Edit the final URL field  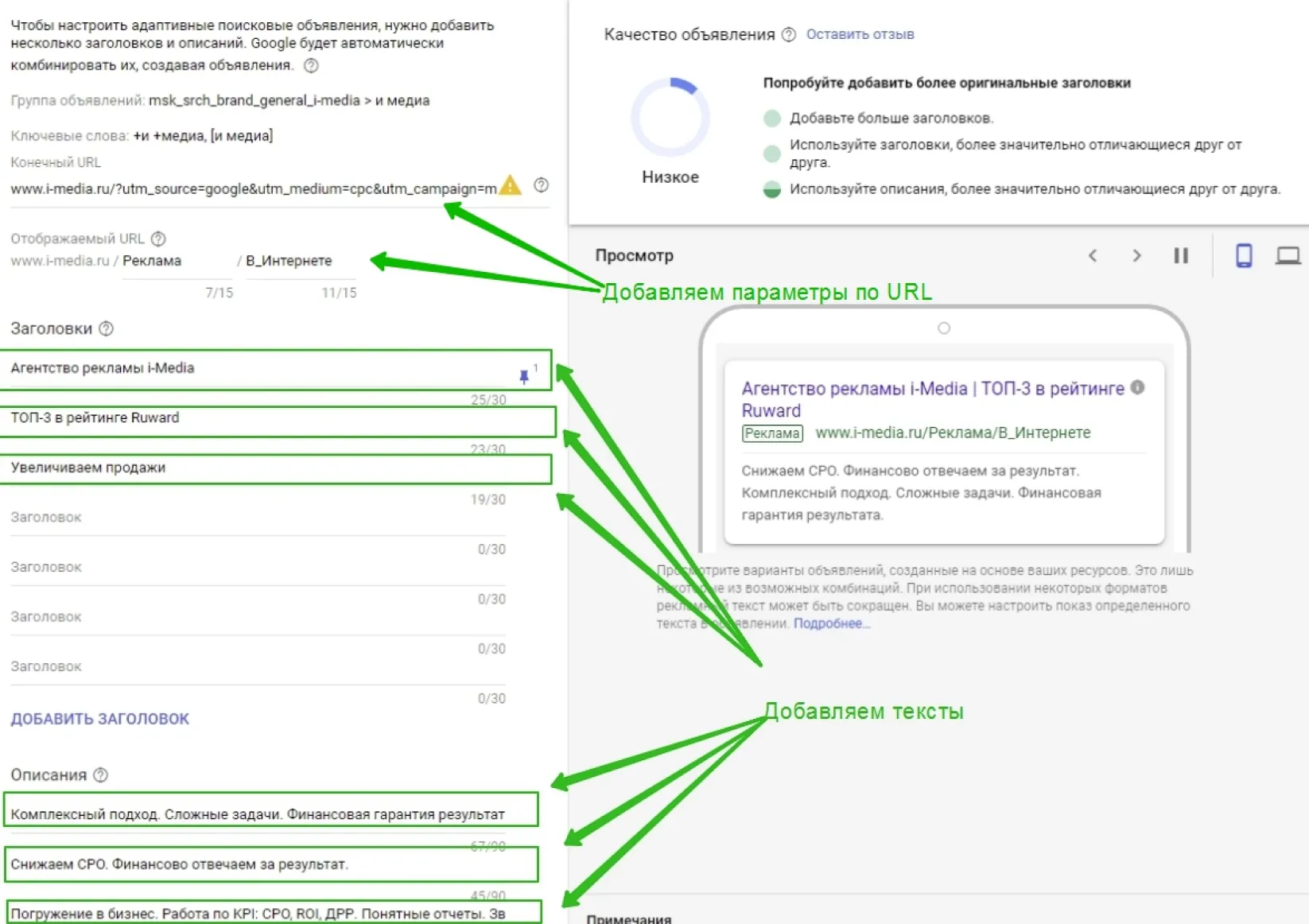click(253, 189)
